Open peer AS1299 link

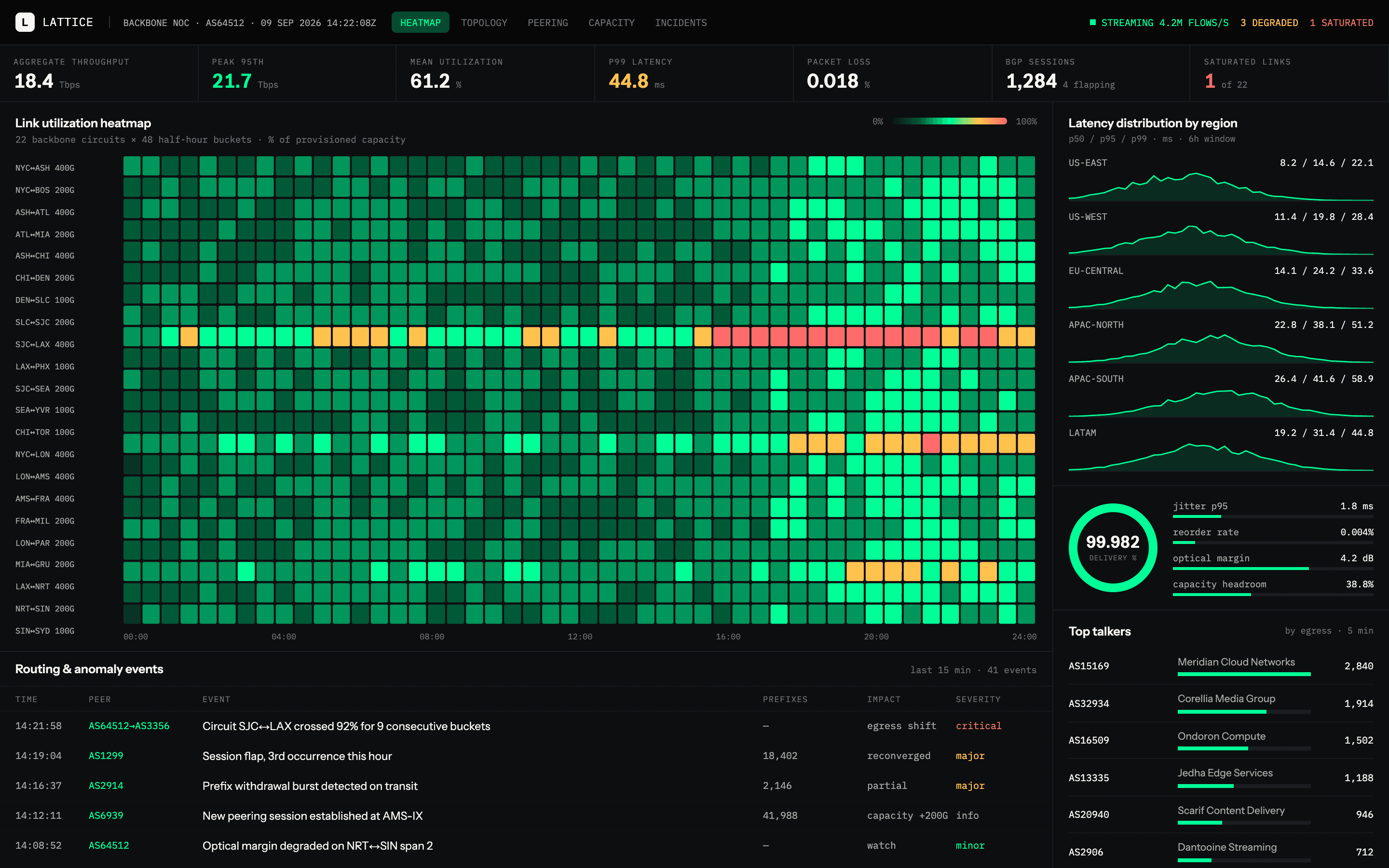click(106, 756)
